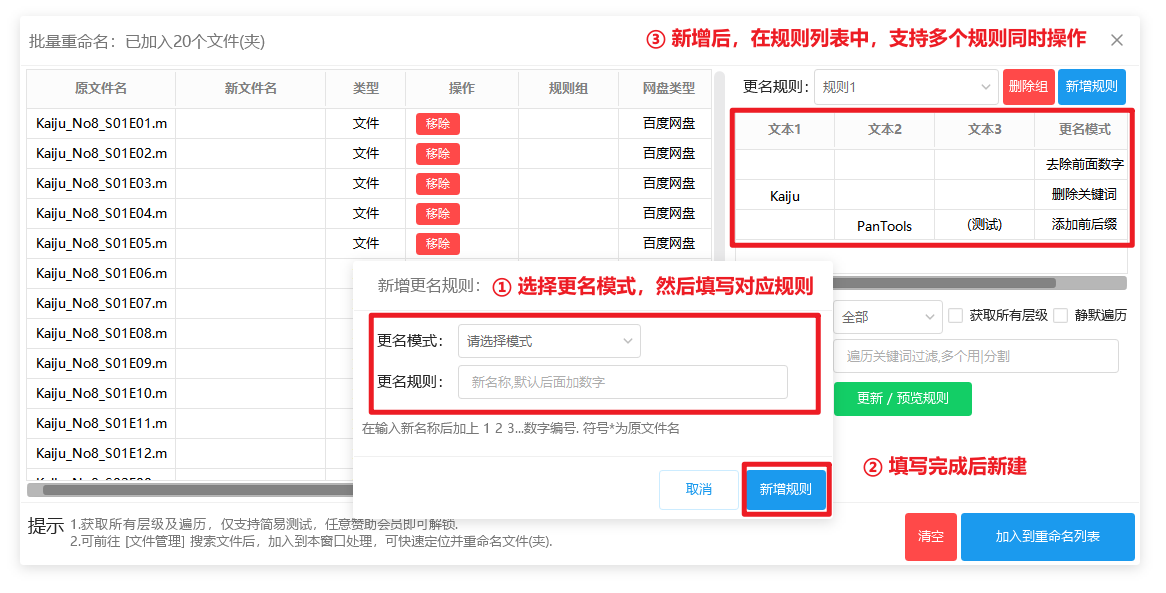Image resolution: width=1166 pixels, height=593 pixels.
Task: Expand the 更名模式 mode selector
Action: click(x=549, y=341)
